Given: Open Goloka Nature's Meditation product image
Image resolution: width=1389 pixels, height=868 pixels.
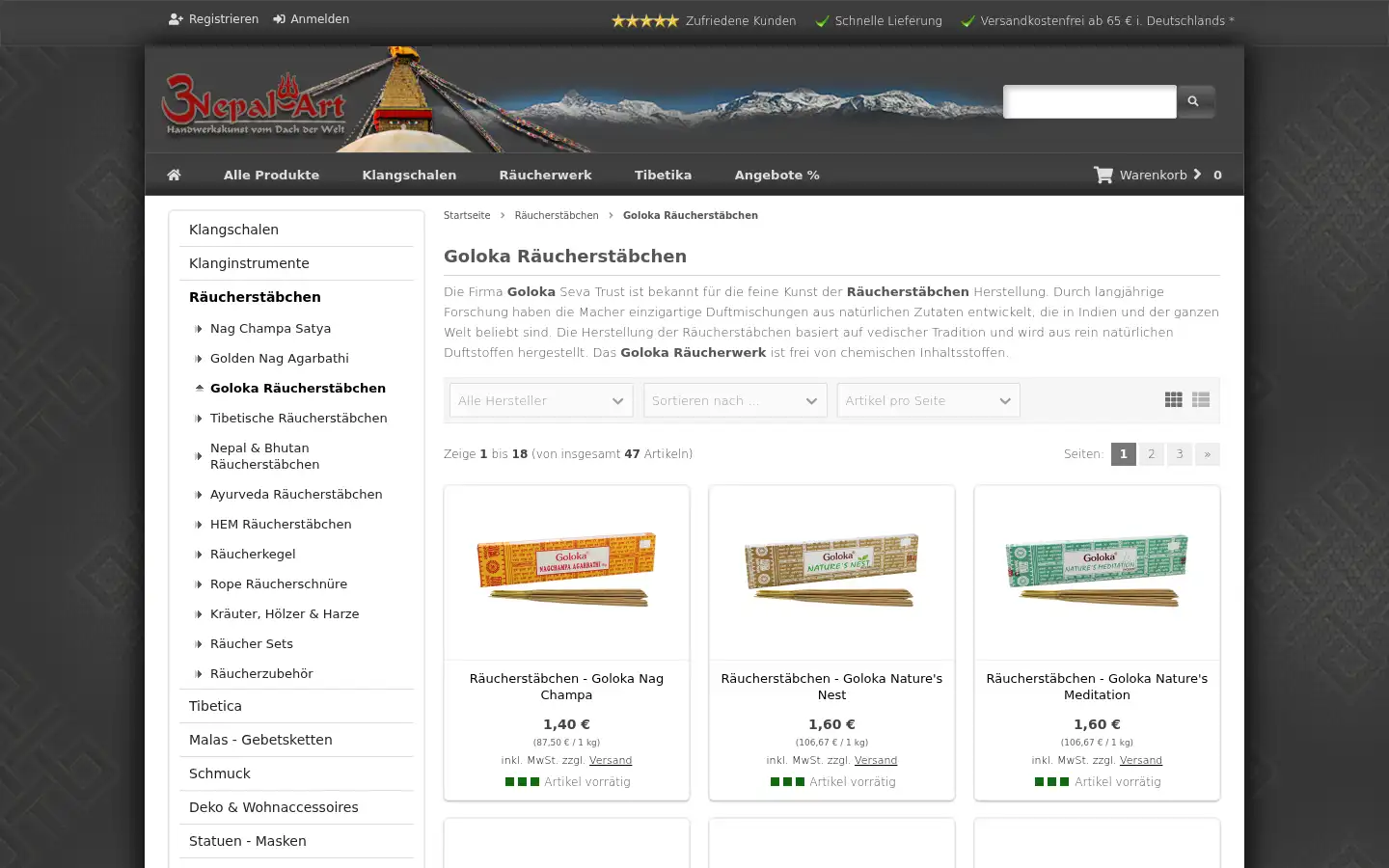Looking at the screenshot, I should [x=1097, y=573].
